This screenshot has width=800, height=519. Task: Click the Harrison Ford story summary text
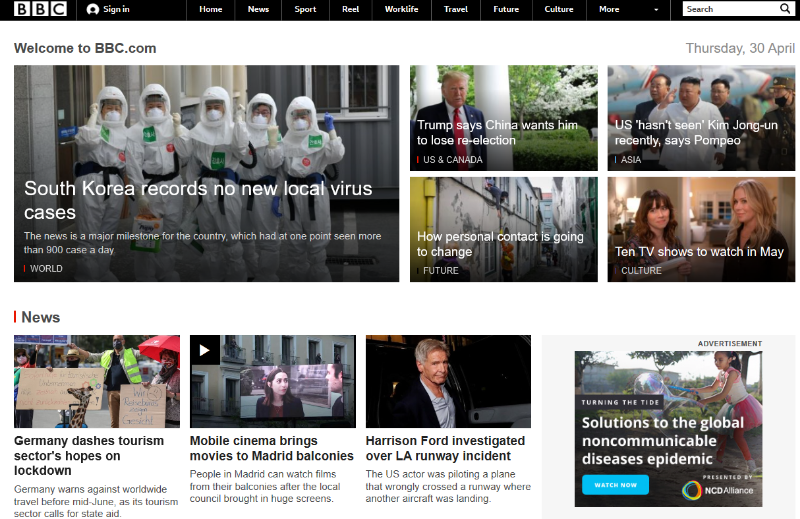point(448,486)
